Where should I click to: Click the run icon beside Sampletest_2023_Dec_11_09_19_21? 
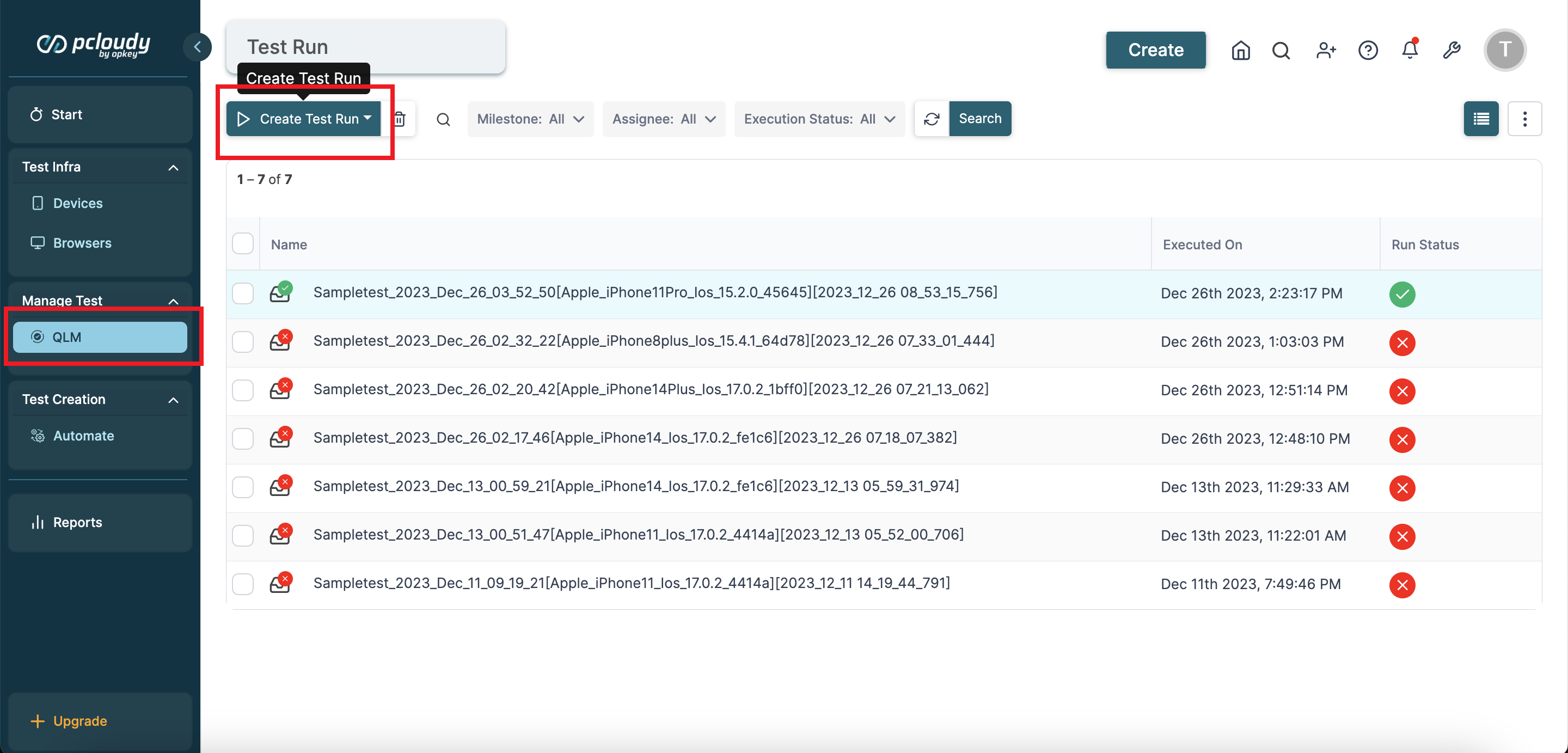[x=280, y=583]
